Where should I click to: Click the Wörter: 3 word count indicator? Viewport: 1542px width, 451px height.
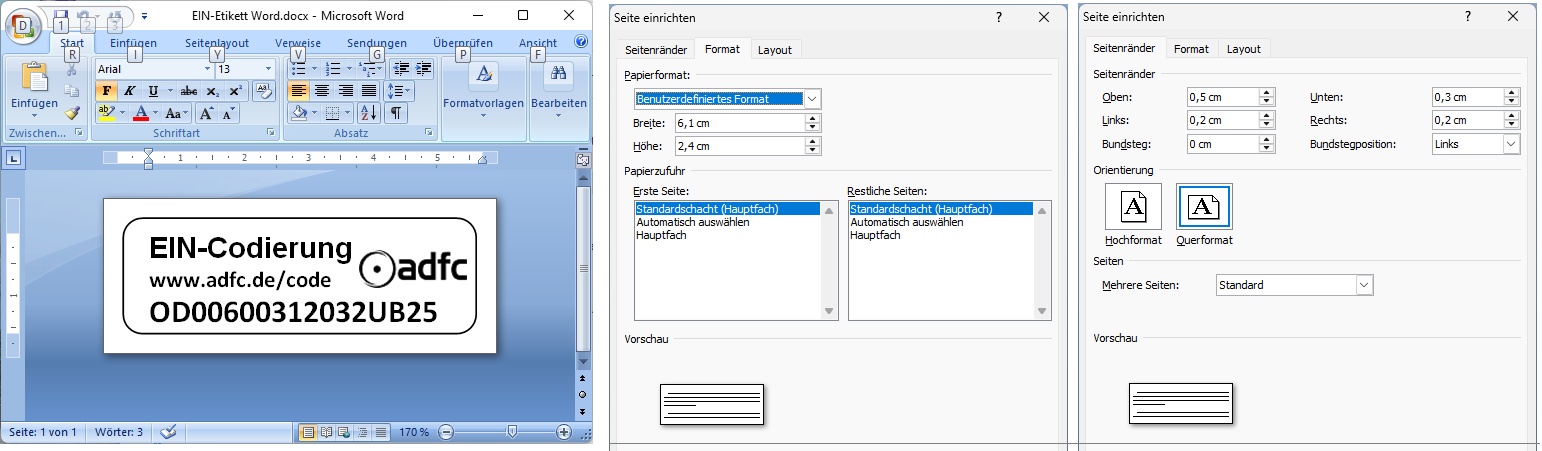pos(119,432)
